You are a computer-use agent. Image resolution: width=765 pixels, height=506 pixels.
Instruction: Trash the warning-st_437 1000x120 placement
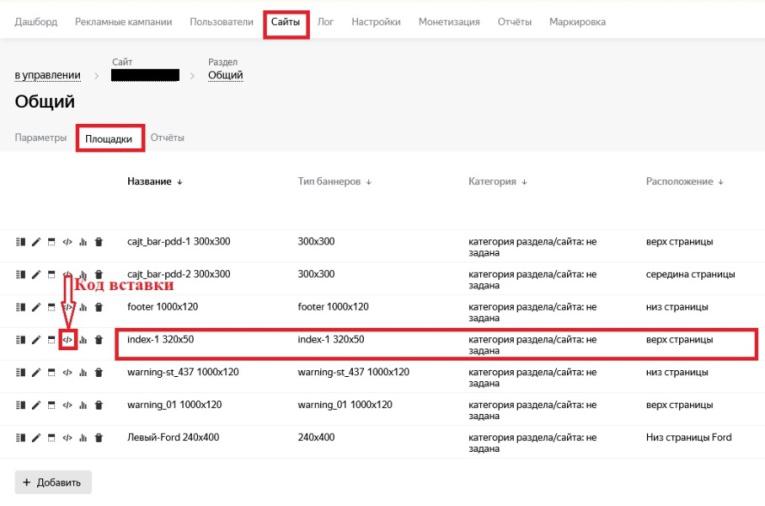click(99, 373)
